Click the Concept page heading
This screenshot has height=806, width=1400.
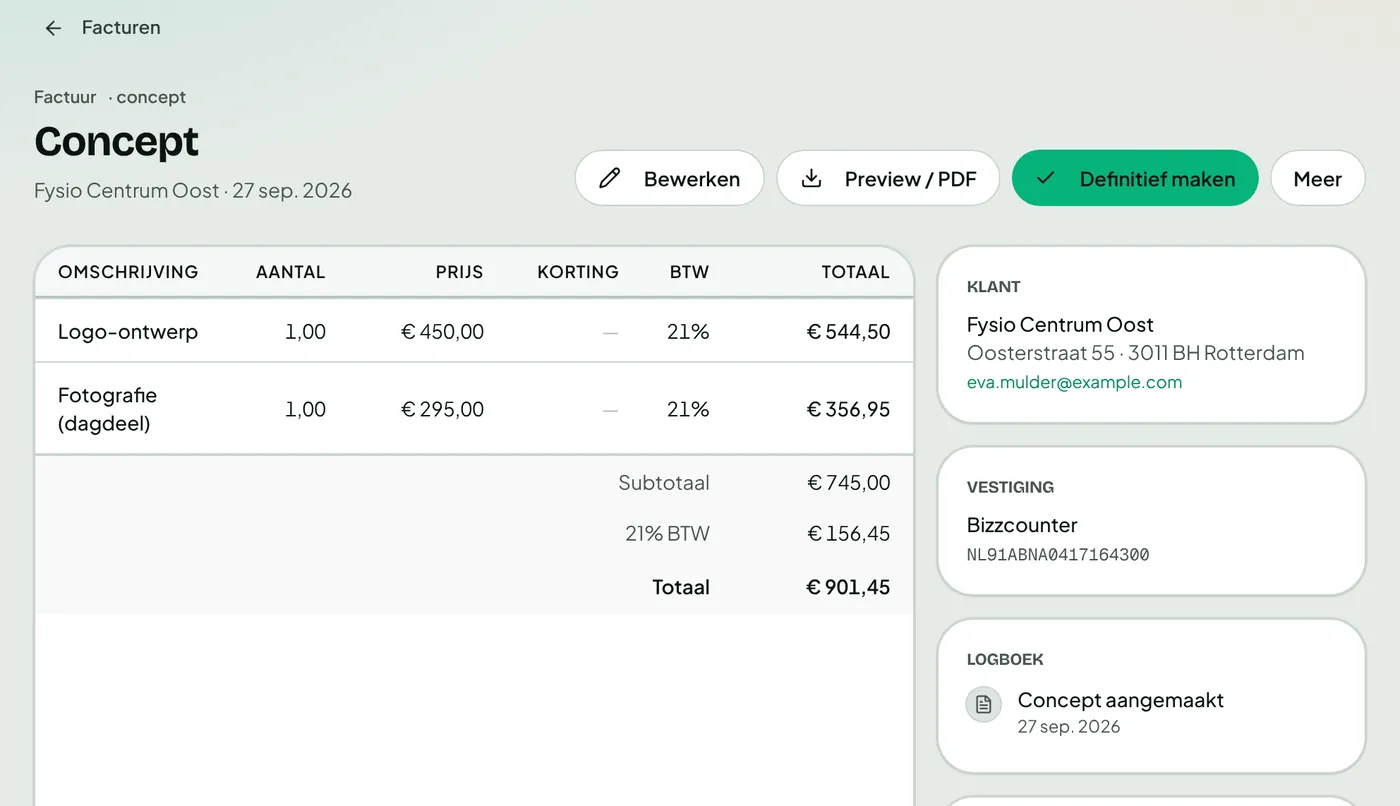116,142
